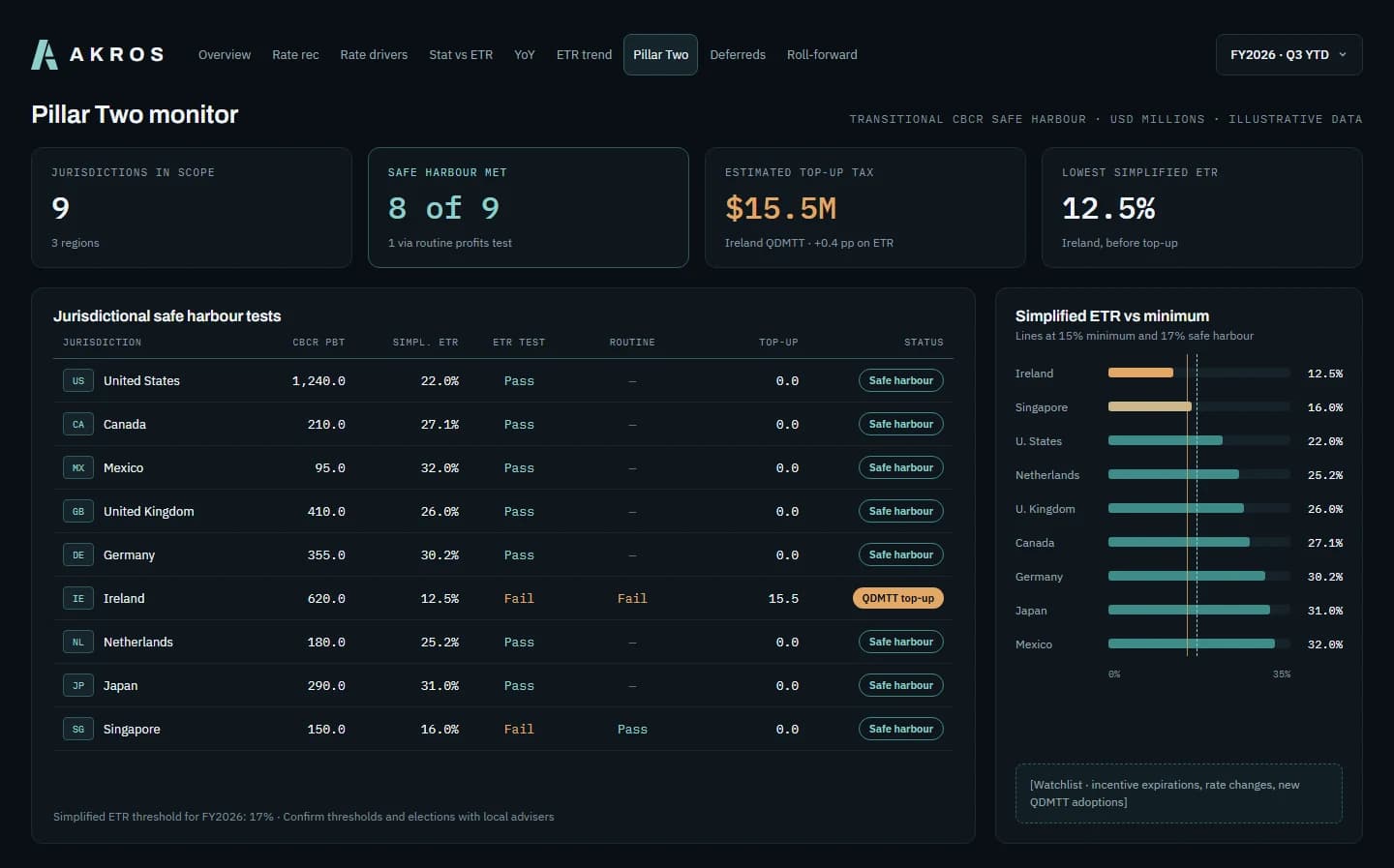Open the Rate drivers tab
Viewport: 1394px width, 868px height.
[x=374, y=54]
